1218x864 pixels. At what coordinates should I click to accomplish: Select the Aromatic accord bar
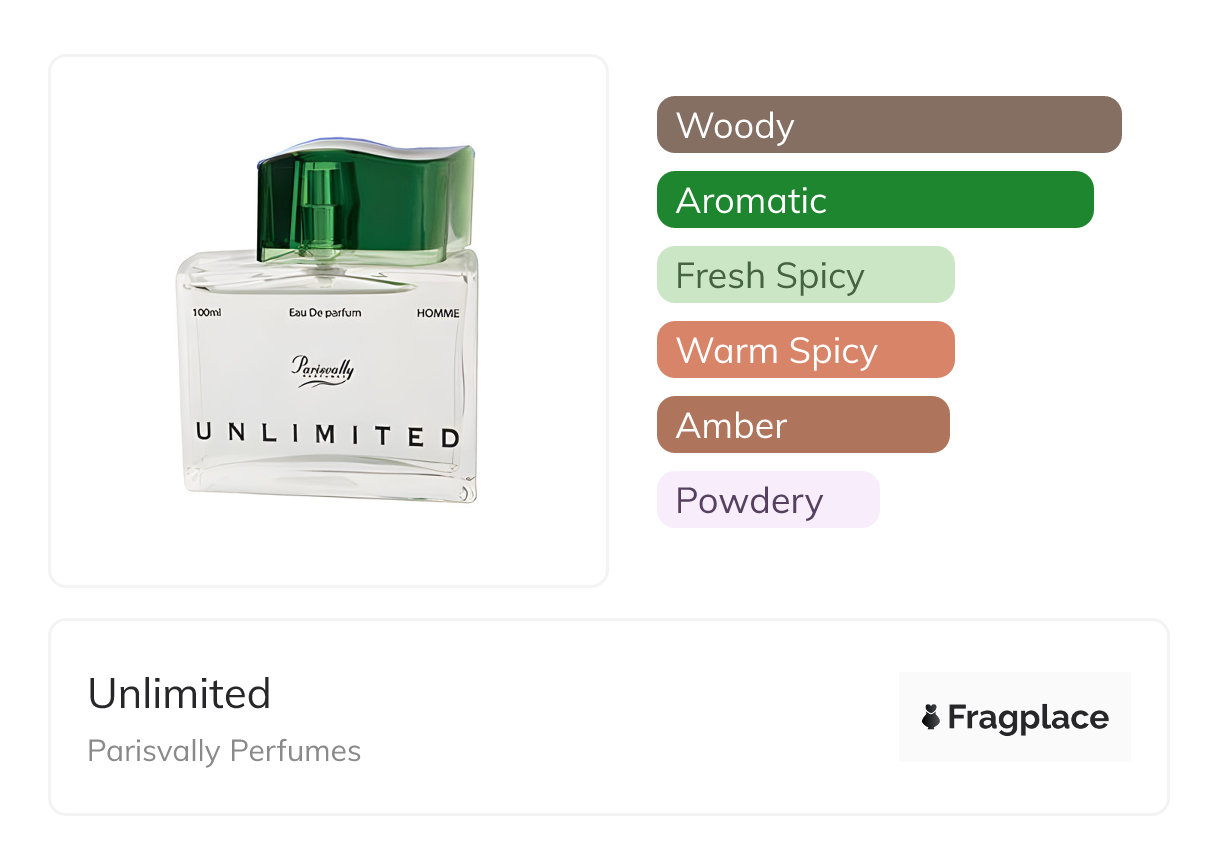click(x=875, y=200)
